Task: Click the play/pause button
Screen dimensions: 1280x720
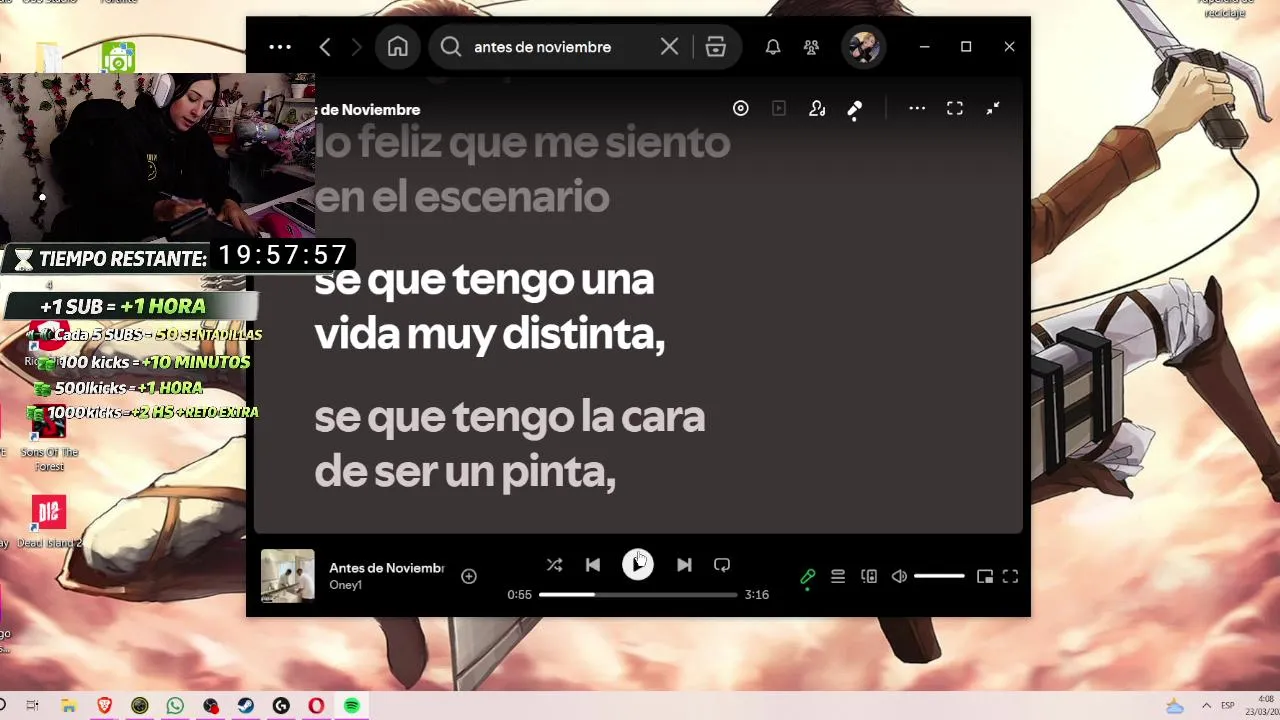Action: [x=638, y=565]
